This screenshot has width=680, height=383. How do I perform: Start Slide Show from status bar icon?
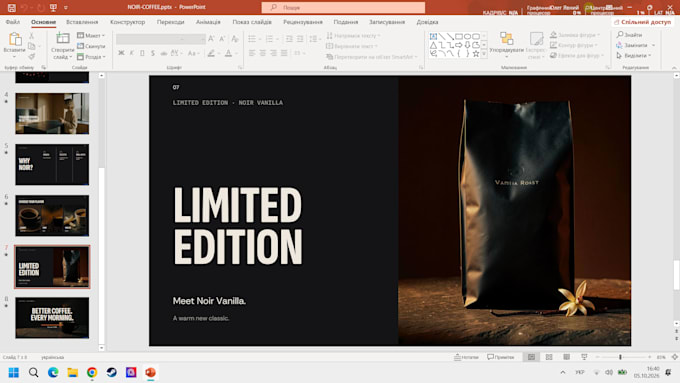[584, 357]
